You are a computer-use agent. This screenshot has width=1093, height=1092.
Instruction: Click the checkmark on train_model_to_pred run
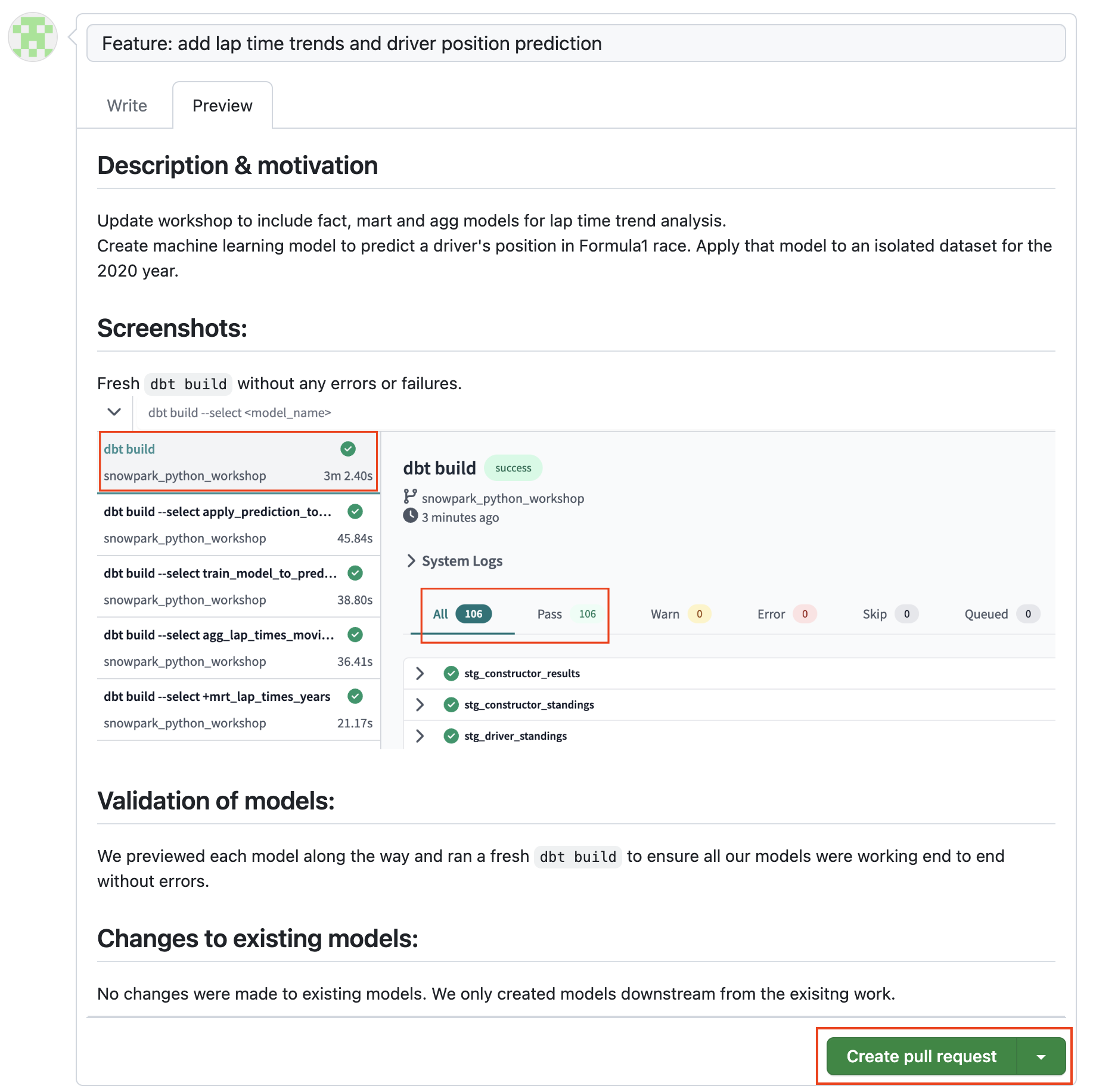[355, 573]
